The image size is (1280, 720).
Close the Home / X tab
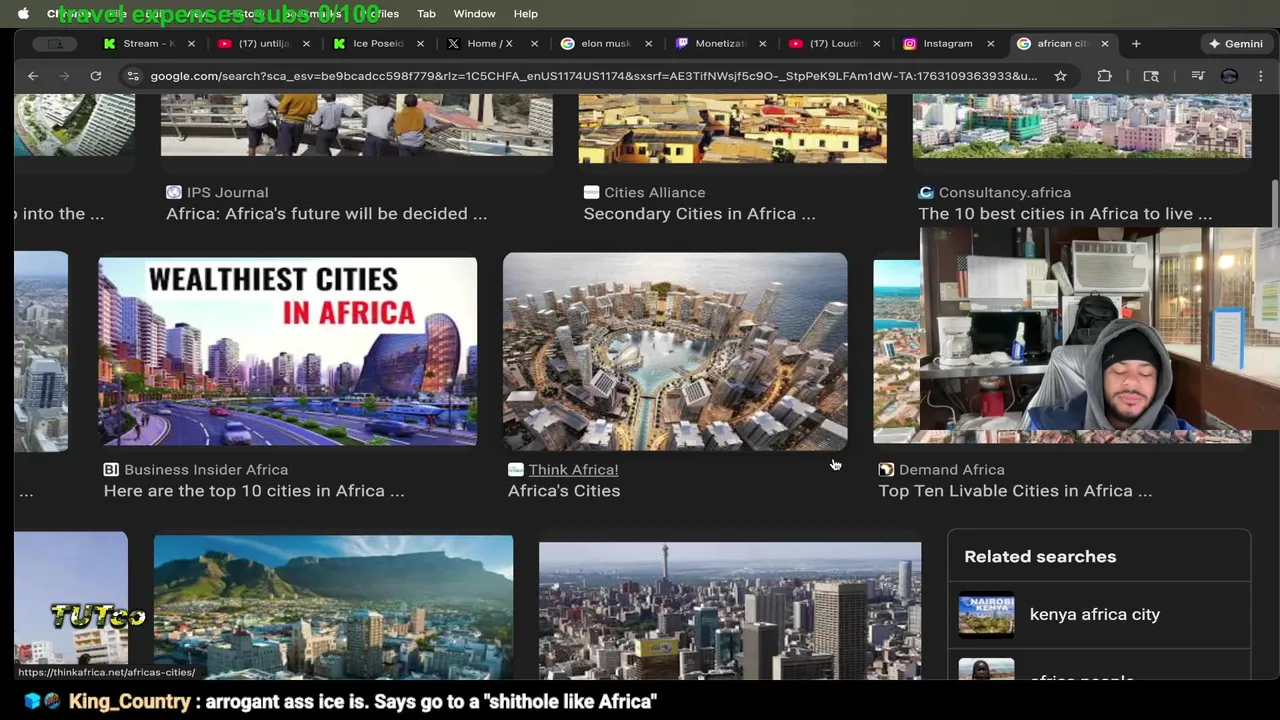534,44
